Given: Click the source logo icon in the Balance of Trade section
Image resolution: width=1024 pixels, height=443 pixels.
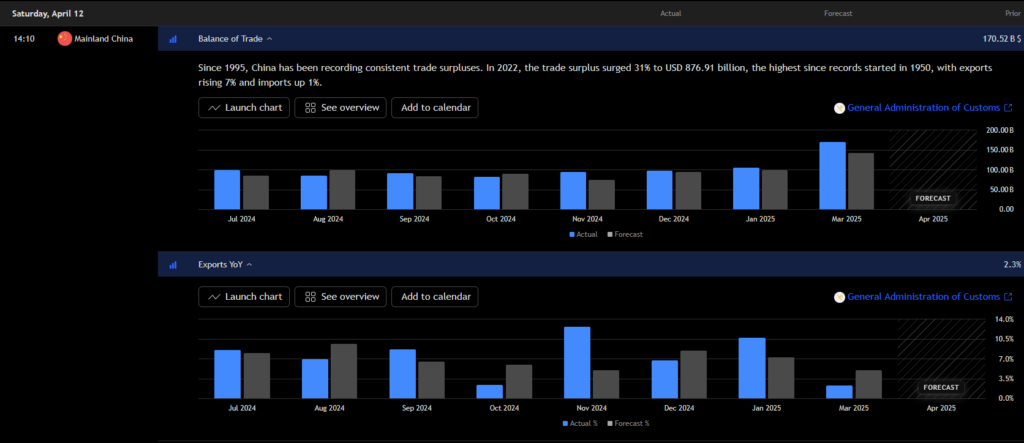Looking at the screenshot, I should point(839,108).
